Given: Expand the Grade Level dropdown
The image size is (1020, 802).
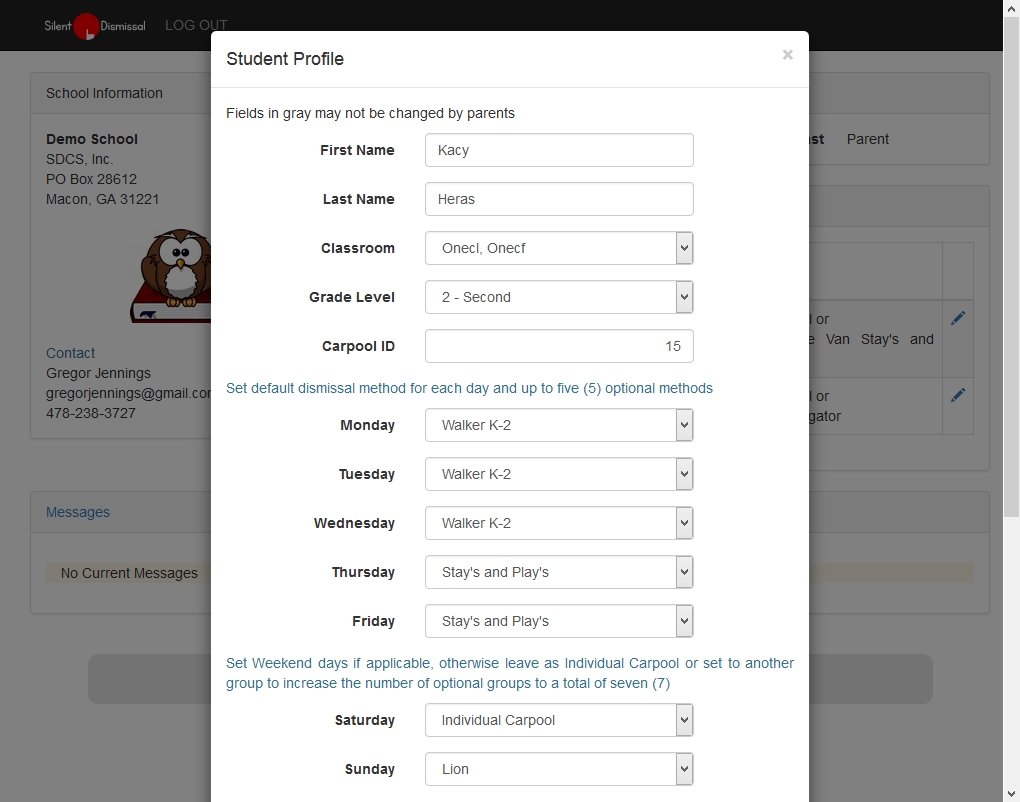Looking at the screenshot, I should point(559,297).
